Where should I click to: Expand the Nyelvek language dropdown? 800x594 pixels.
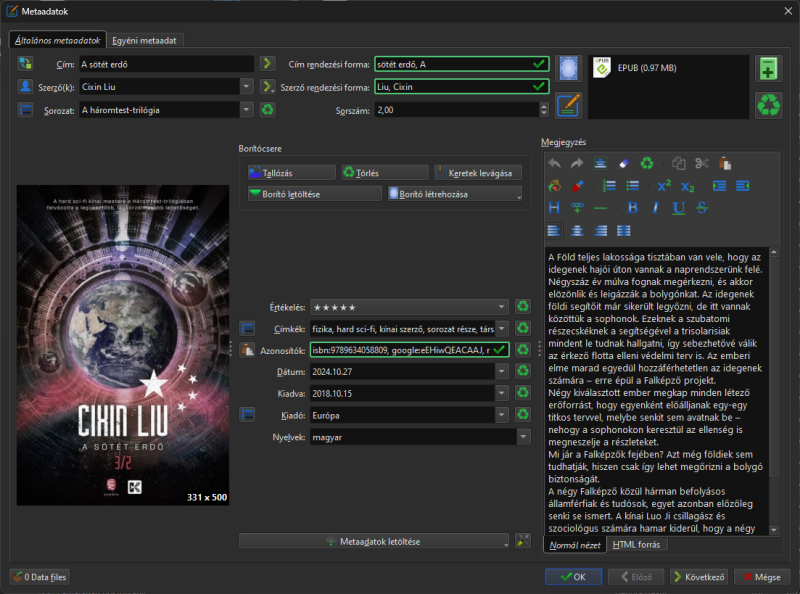[x=522, y=437]
